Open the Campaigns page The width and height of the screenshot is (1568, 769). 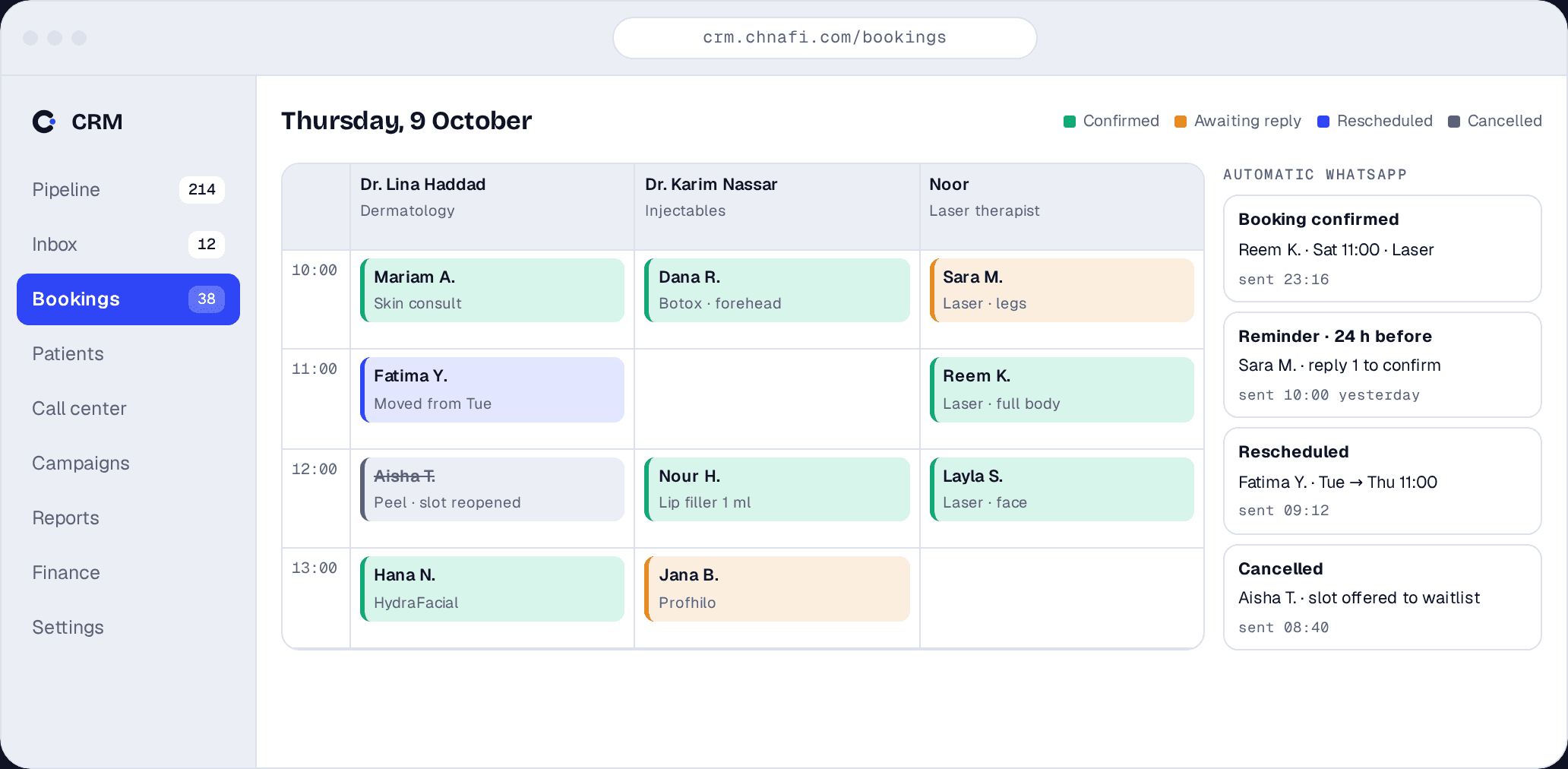point(128,464)
